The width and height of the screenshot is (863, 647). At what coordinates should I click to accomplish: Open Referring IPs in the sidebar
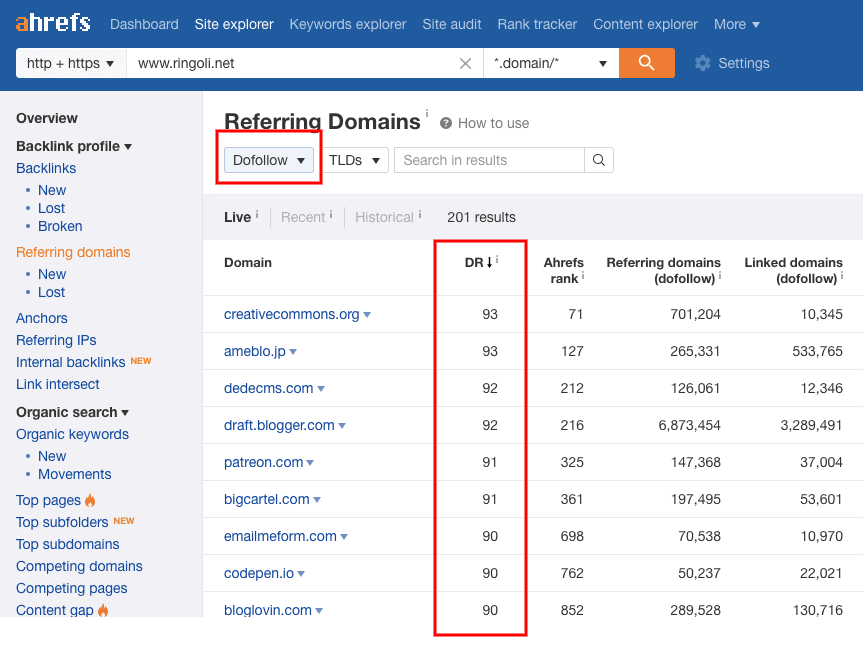[x=56, y=340]
